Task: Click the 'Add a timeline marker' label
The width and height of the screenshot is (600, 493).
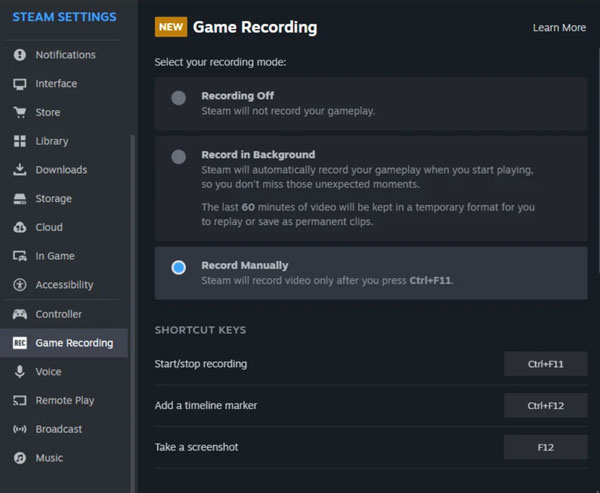Action: point(206,406)
